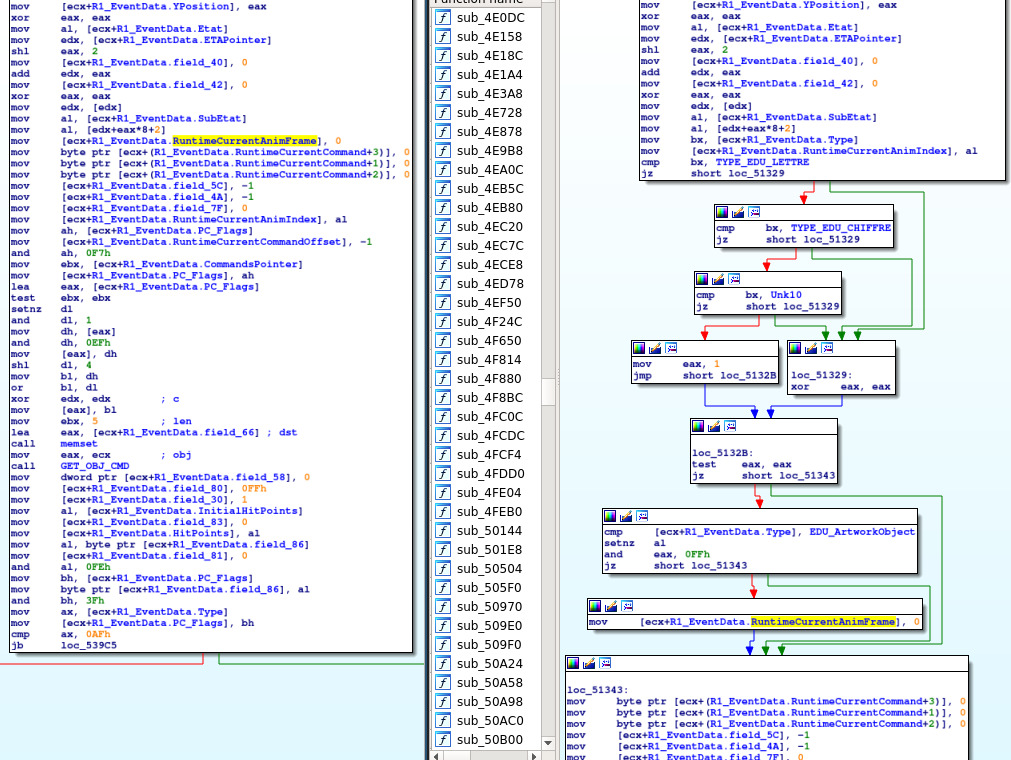Viewport: 1011px width, 760px height.
Task: Select sub_4E1A4 in the functions list
Action: pyautogui.click(x=489, y=75)
